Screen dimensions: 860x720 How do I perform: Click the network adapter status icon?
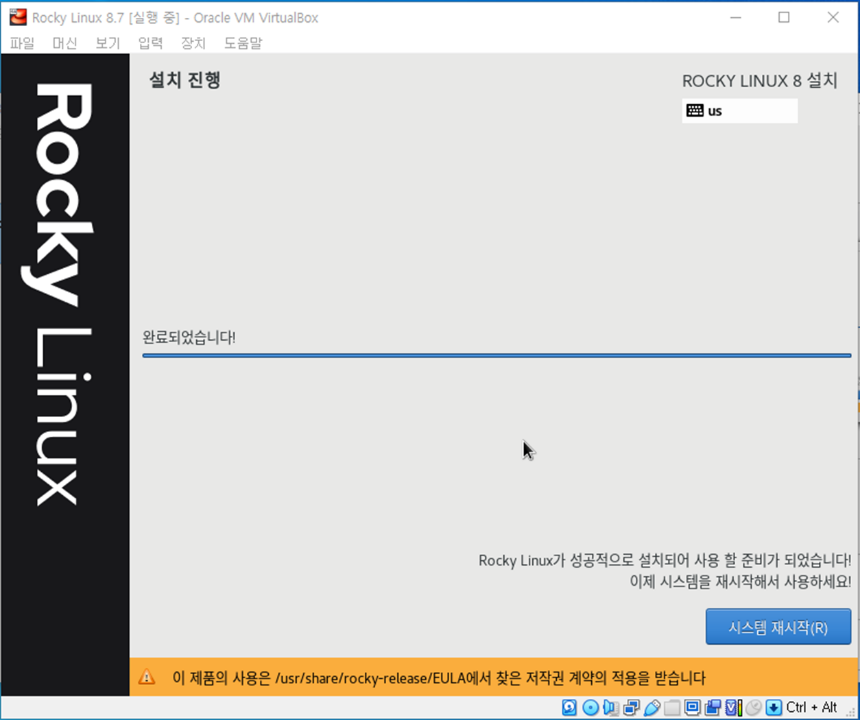coord(631,707)
